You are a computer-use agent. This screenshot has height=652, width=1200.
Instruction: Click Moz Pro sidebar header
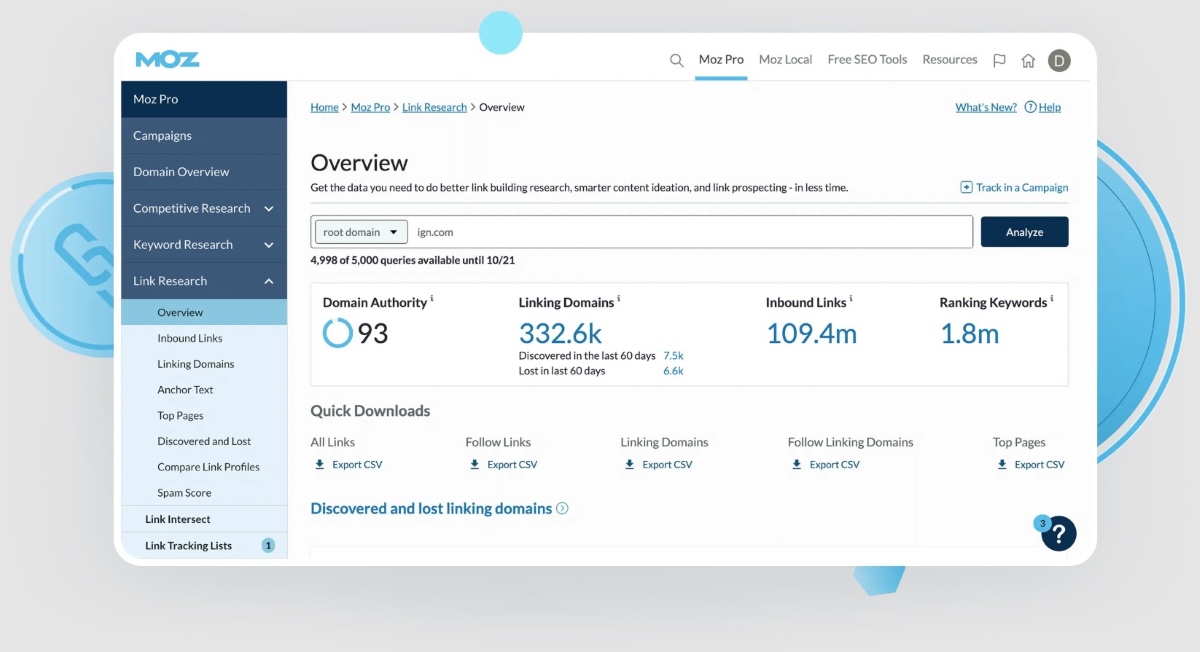click(204, 99)
